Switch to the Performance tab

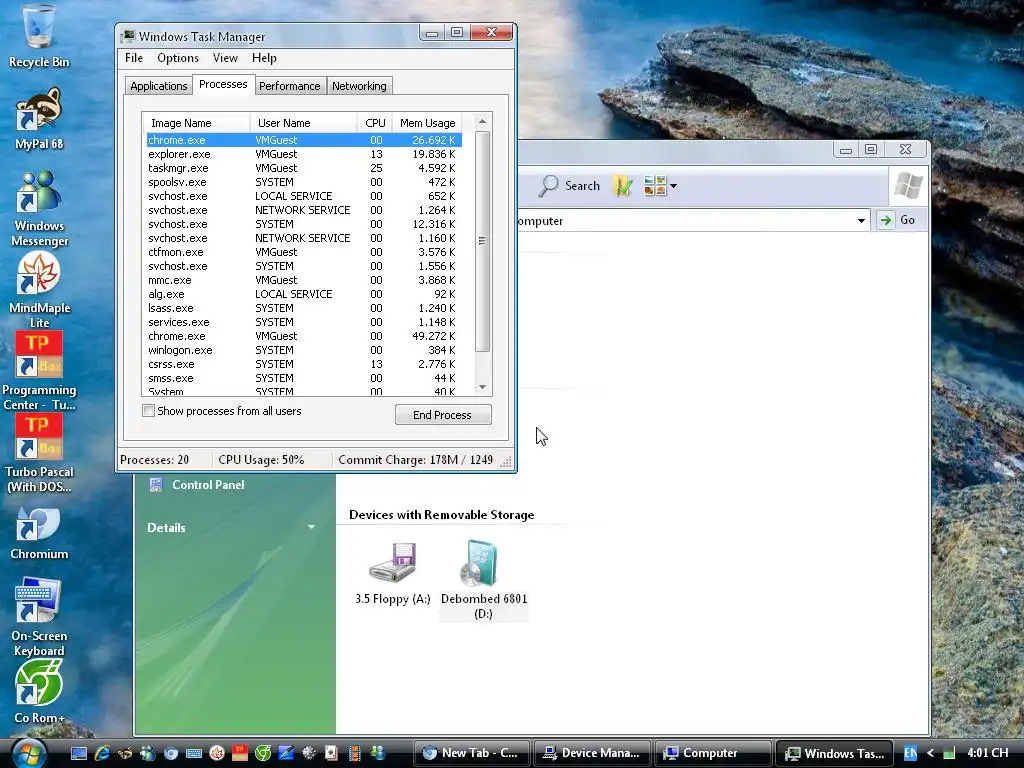[x=289, y=86]
